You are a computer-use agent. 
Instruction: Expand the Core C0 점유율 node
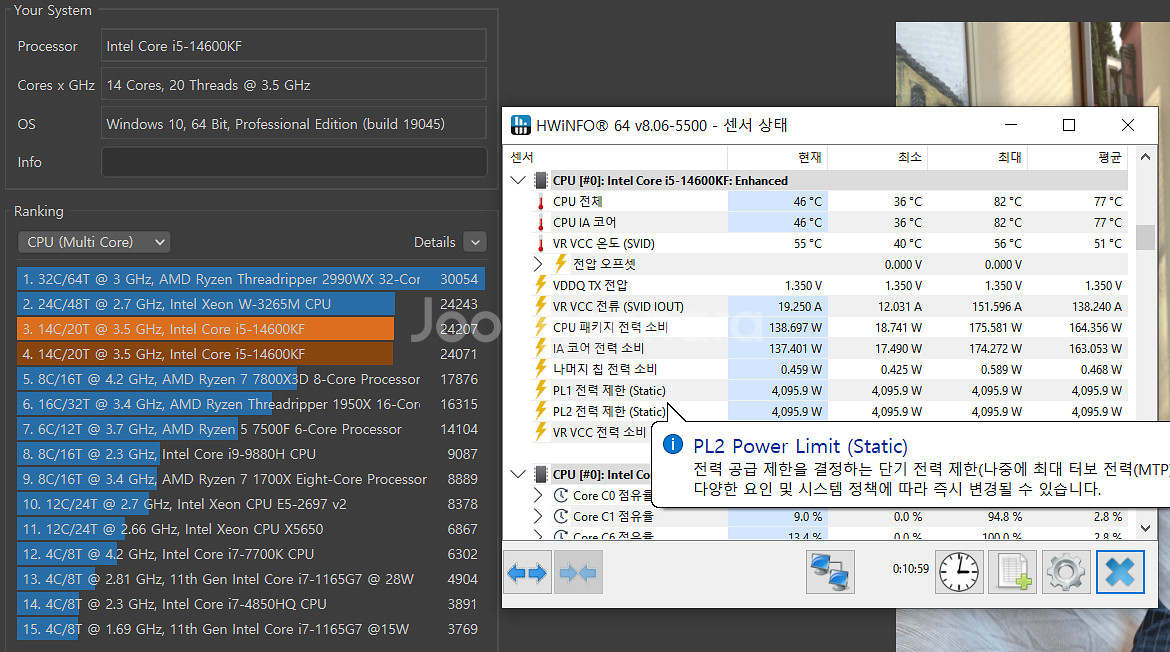tap(538, 495)
